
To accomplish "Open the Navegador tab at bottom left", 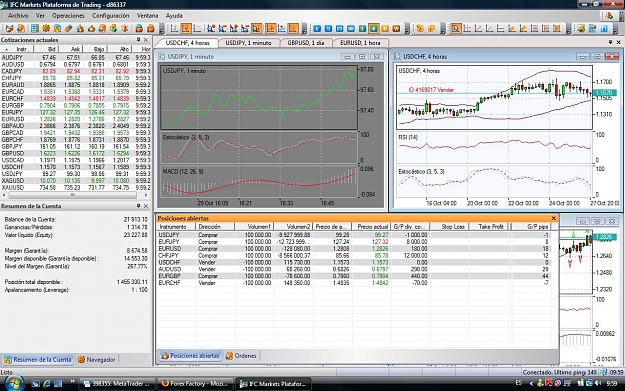I will 97,360.
